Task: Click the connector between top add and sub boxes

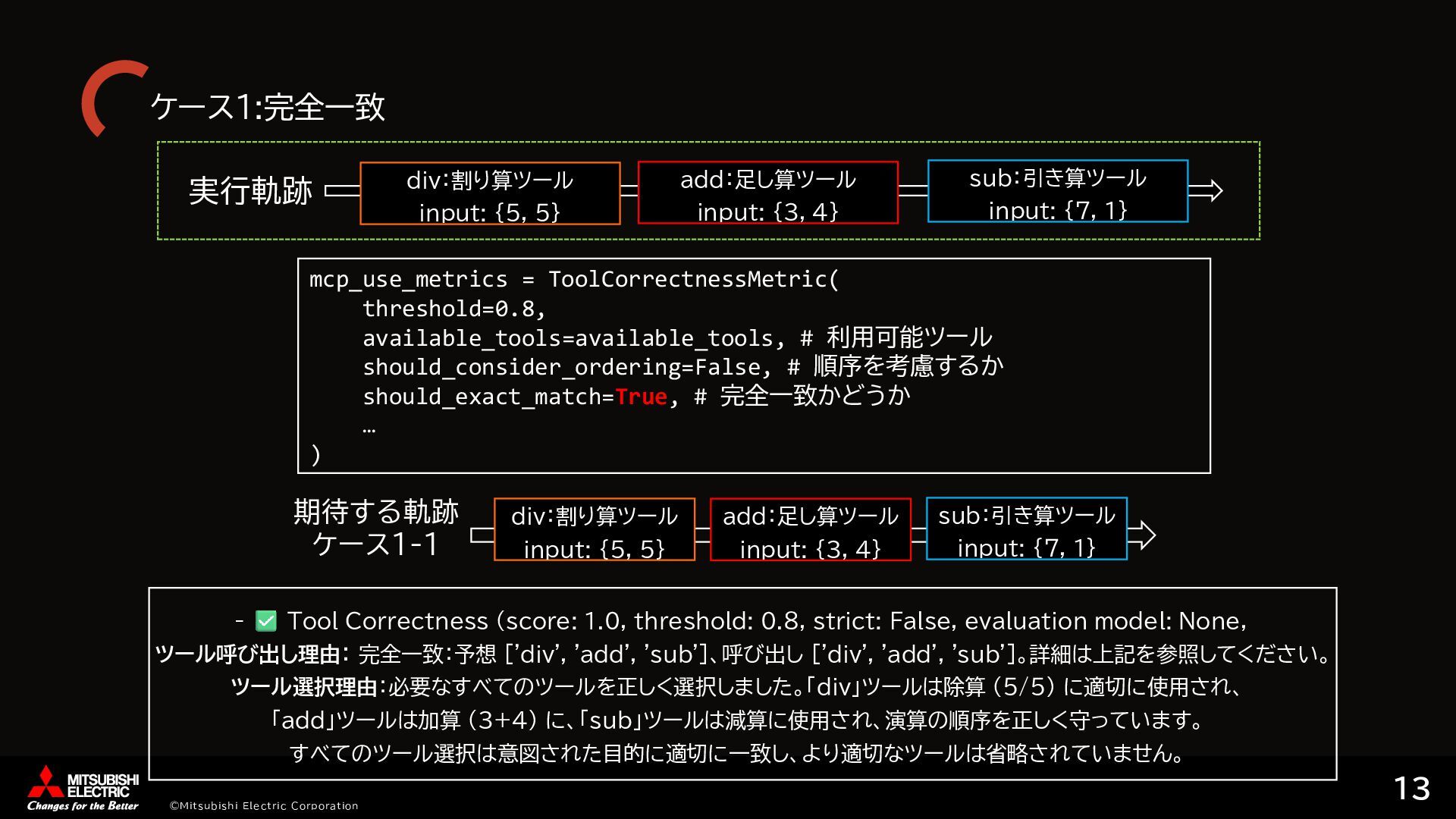Action: 912,190
